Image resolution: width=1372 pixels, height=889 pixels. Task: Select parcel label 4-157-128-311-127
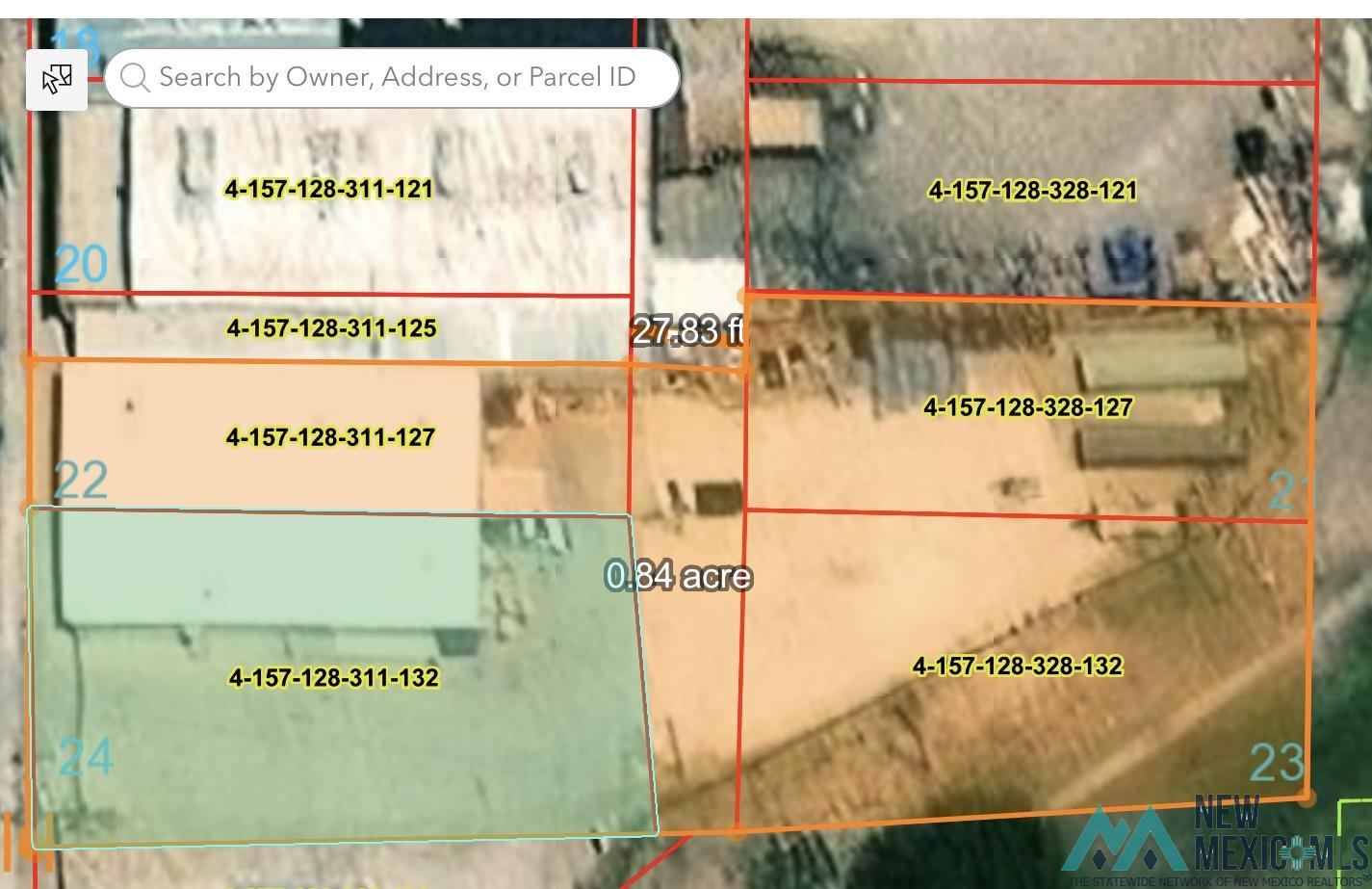(x=330, y=437)
